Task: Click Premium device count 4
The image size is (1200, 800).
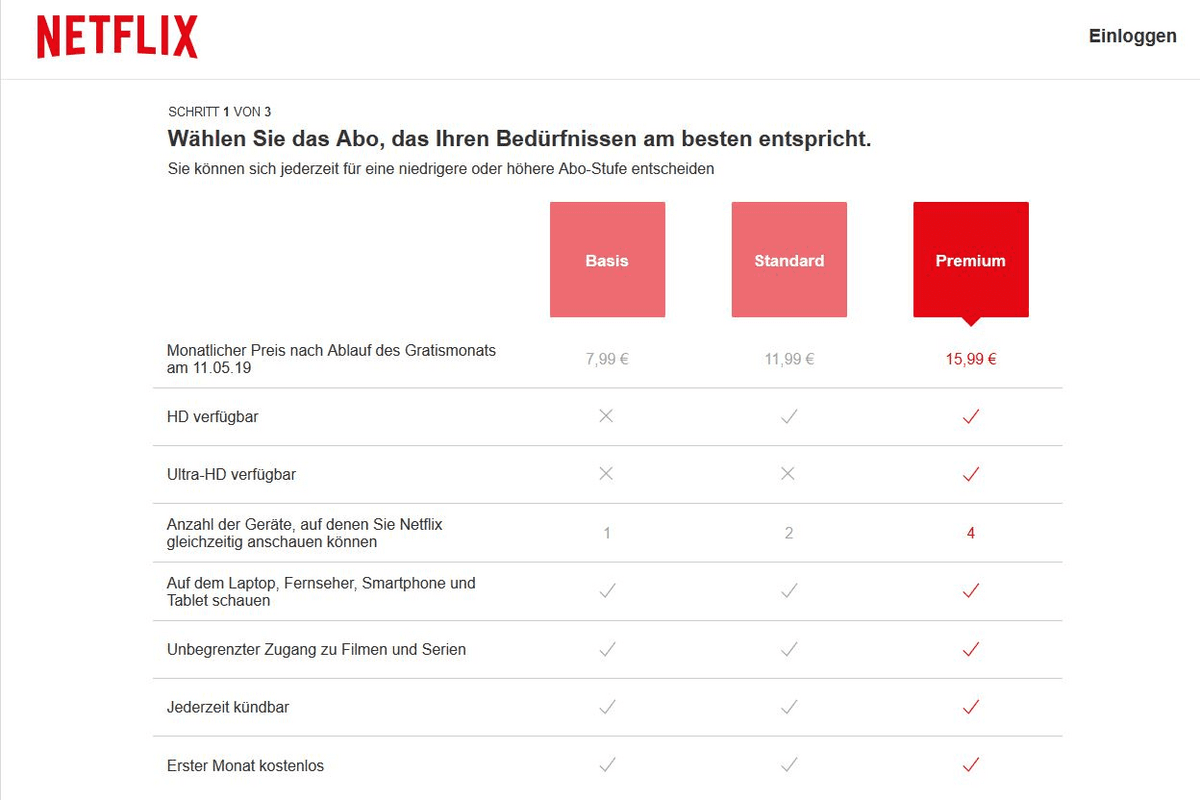Action: tap(971, 533)
